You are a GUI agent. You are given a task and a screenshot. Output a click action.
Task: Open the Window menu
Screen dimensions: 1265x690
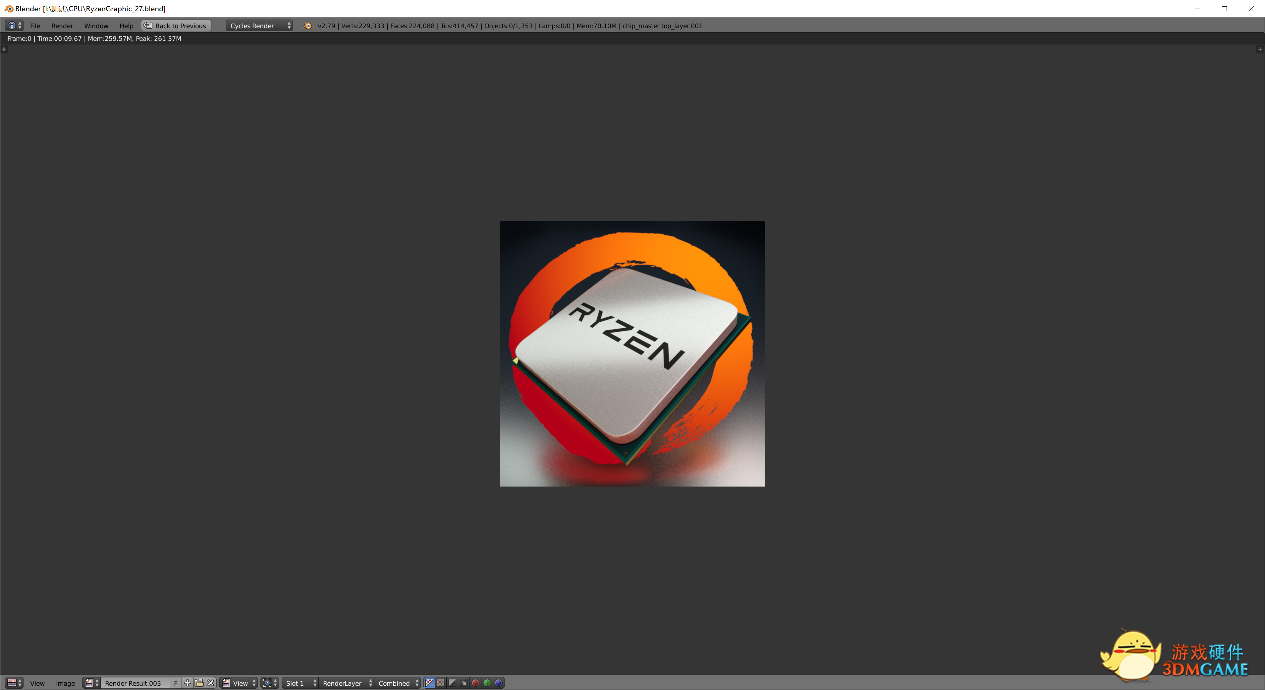point(96,25)
